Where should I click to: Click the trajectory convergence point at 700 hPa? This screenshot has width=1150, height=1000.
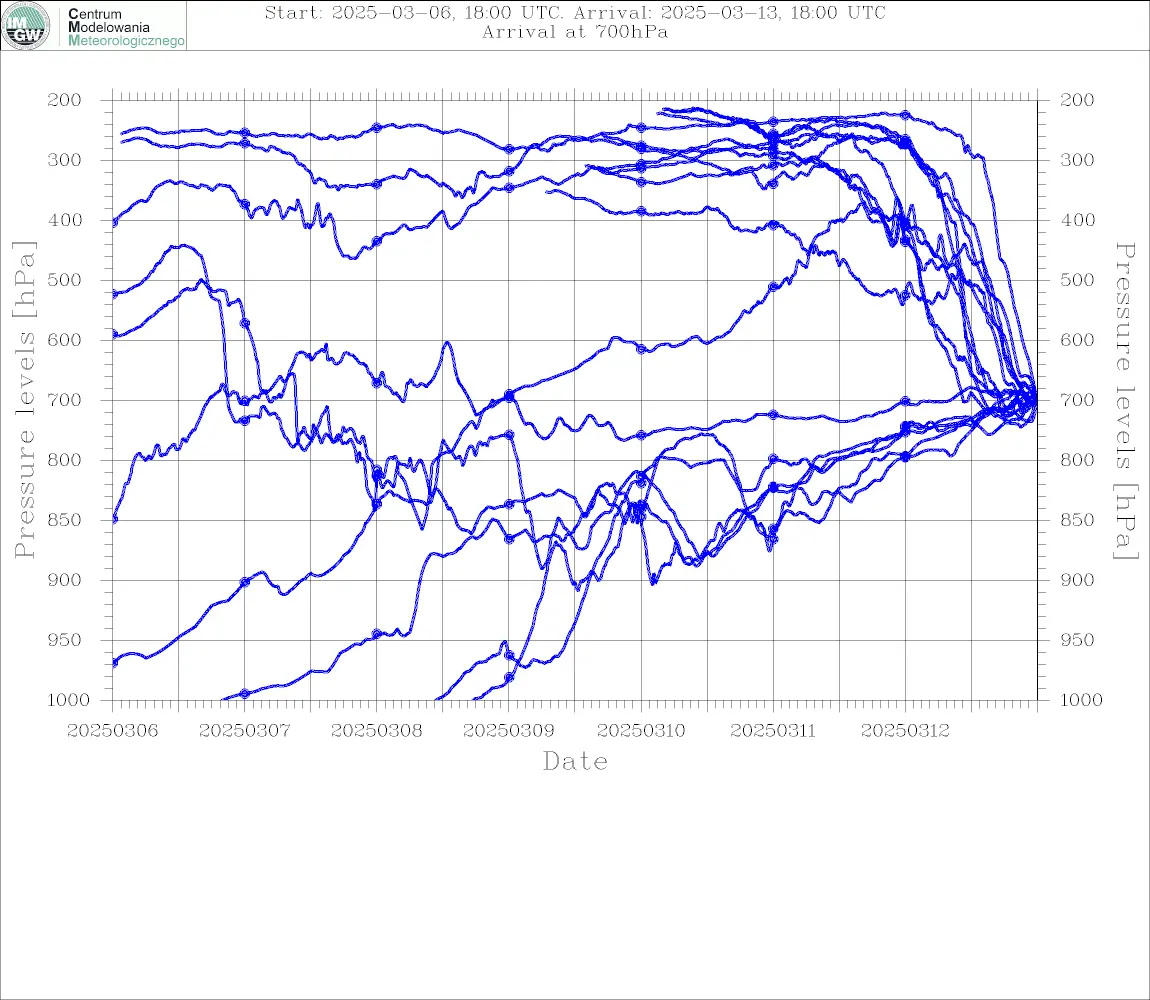point(1035,400)
